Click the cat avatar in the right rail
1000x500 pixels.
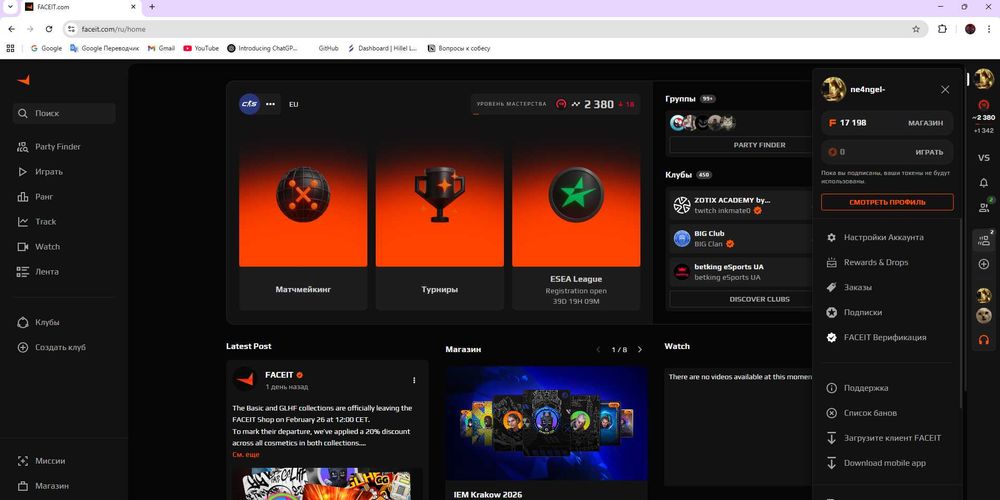click(983, 316)
